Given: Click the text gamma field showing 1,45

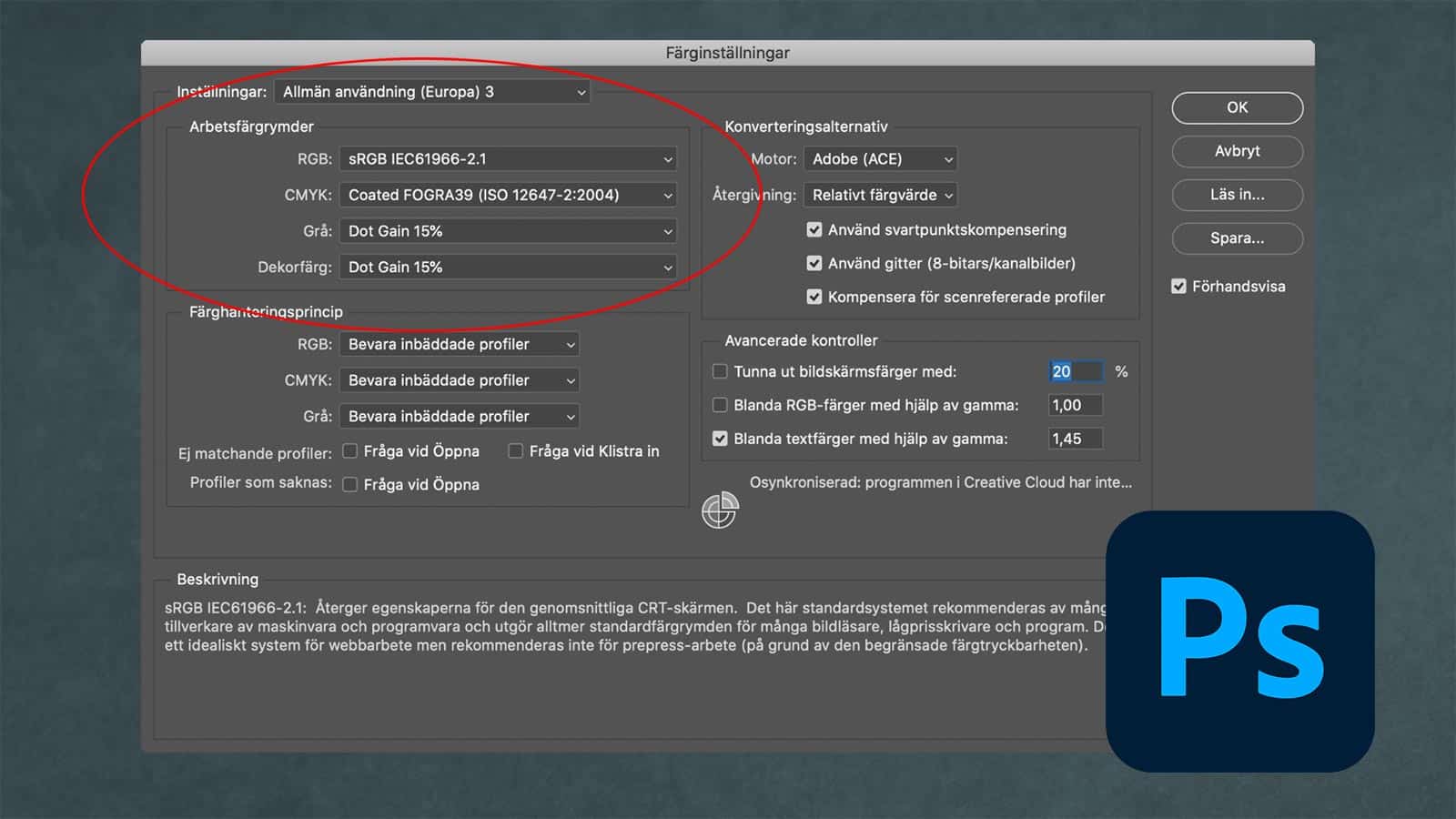Looking at the screenshot, I should [1076, 439].
